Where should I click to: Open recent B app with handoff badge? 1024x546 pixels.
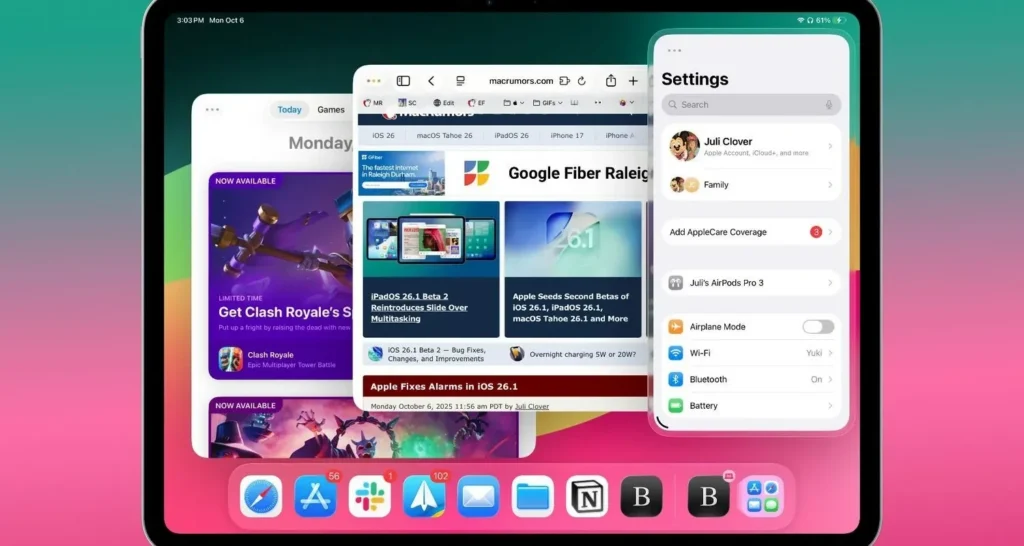pos(709,496)
